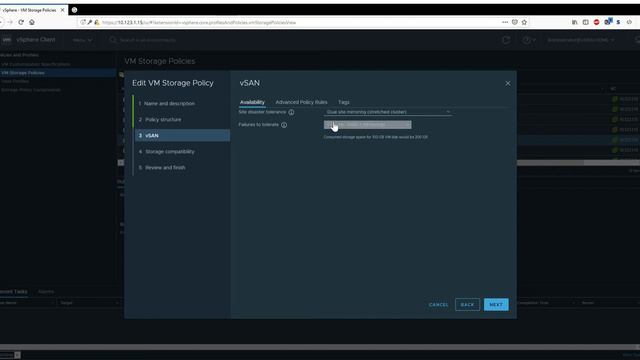
Task: Click the vSphere Client logo
Action: [29, 40]
